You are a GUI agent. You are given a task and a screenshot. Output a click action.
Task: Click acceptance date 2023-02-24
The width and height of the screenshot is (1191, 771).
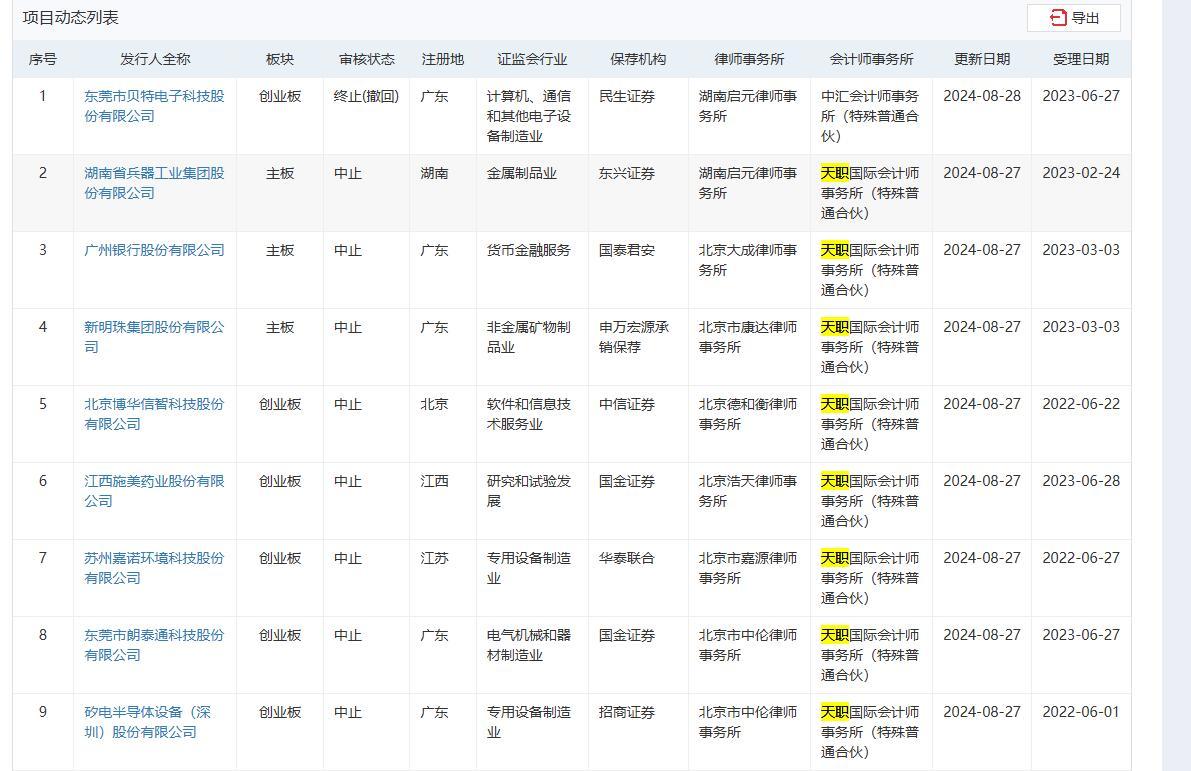click(1081, 173)
